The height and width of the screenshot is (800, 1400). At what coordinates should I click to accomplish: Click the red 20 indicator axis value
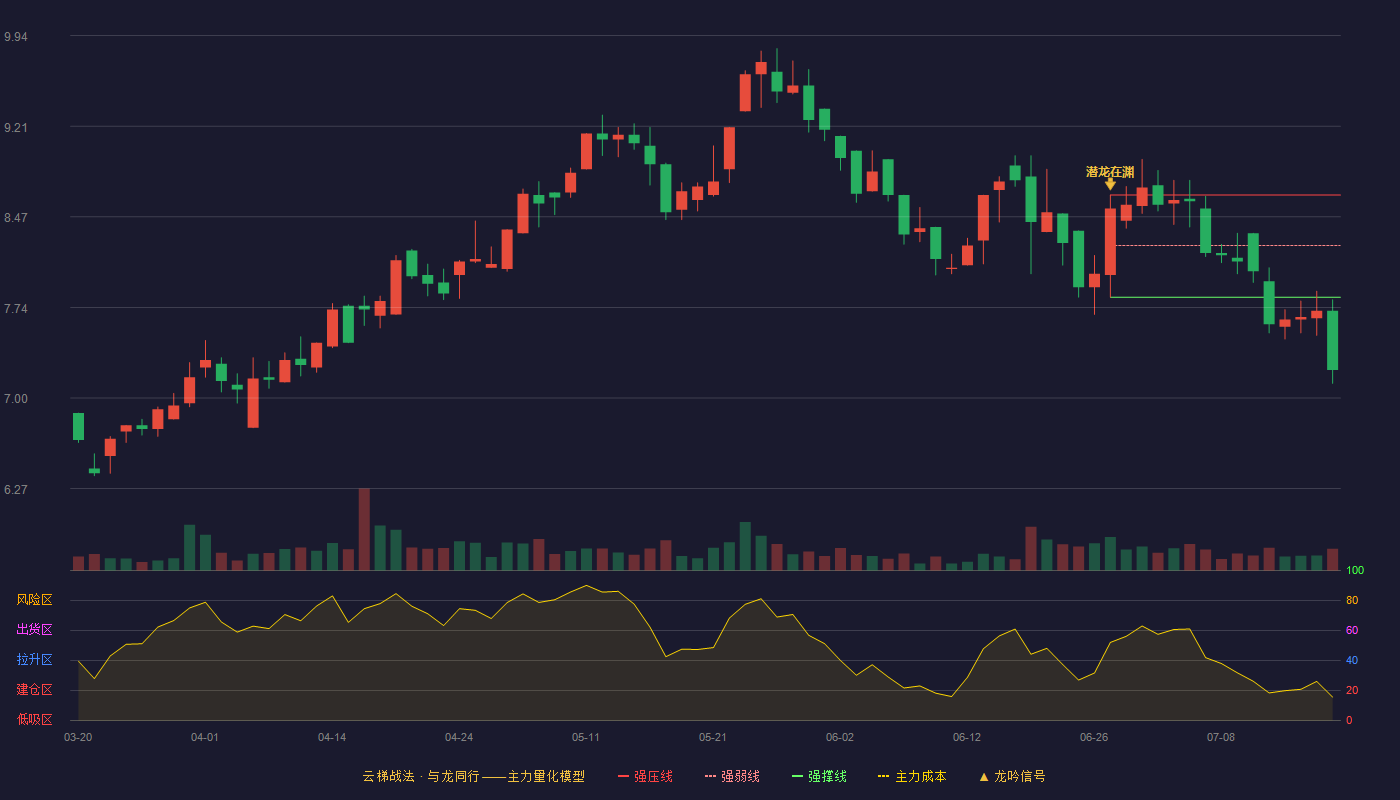pos(1352,690)
